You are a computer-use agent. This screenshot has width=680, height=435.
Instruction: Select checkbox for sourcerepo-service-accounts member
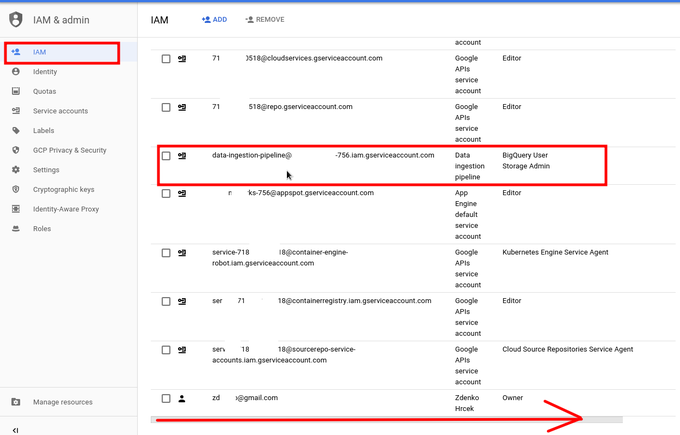(166, 350)
